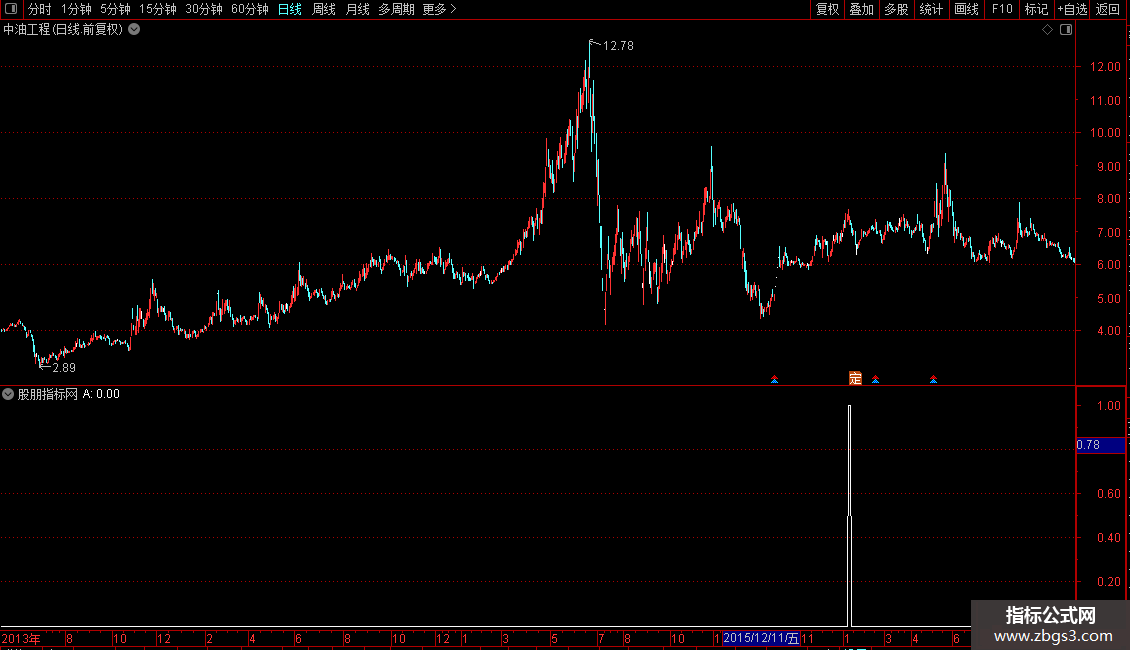Open F10 company info
Screen dimensions: 1130x650
1002,9
